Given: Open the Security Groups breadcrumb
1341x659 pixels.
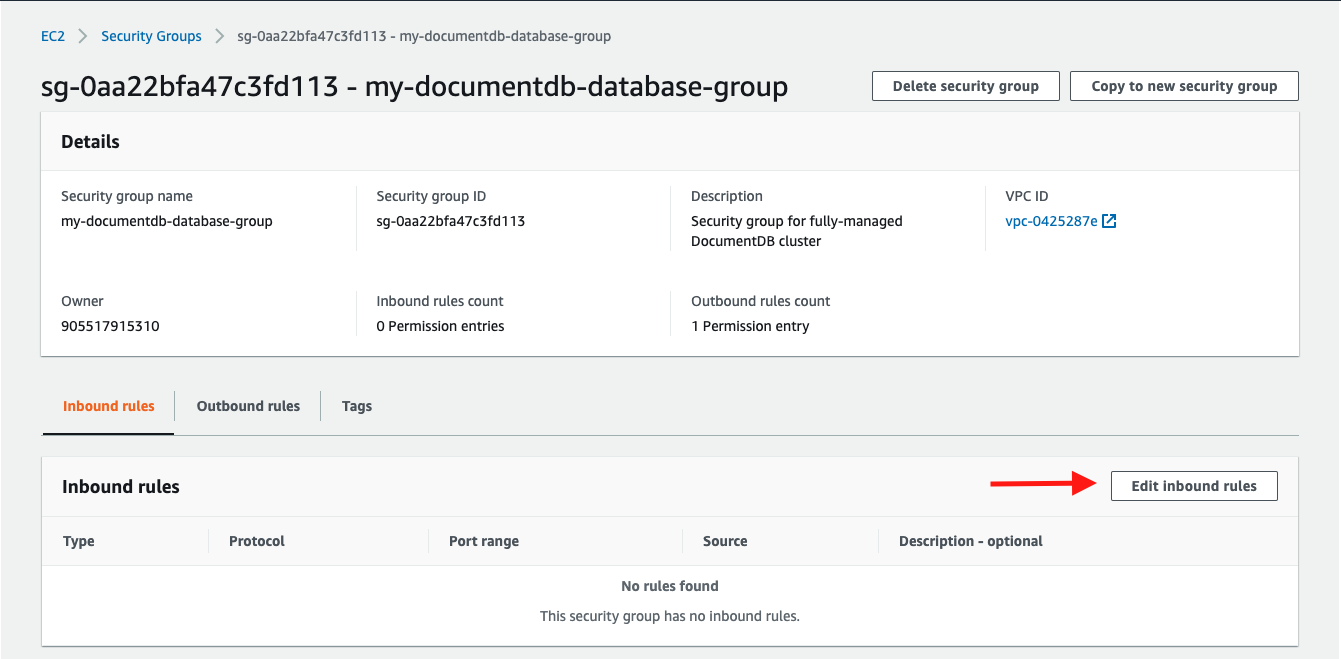Looking at the screenshot, I should click(151, 36).
